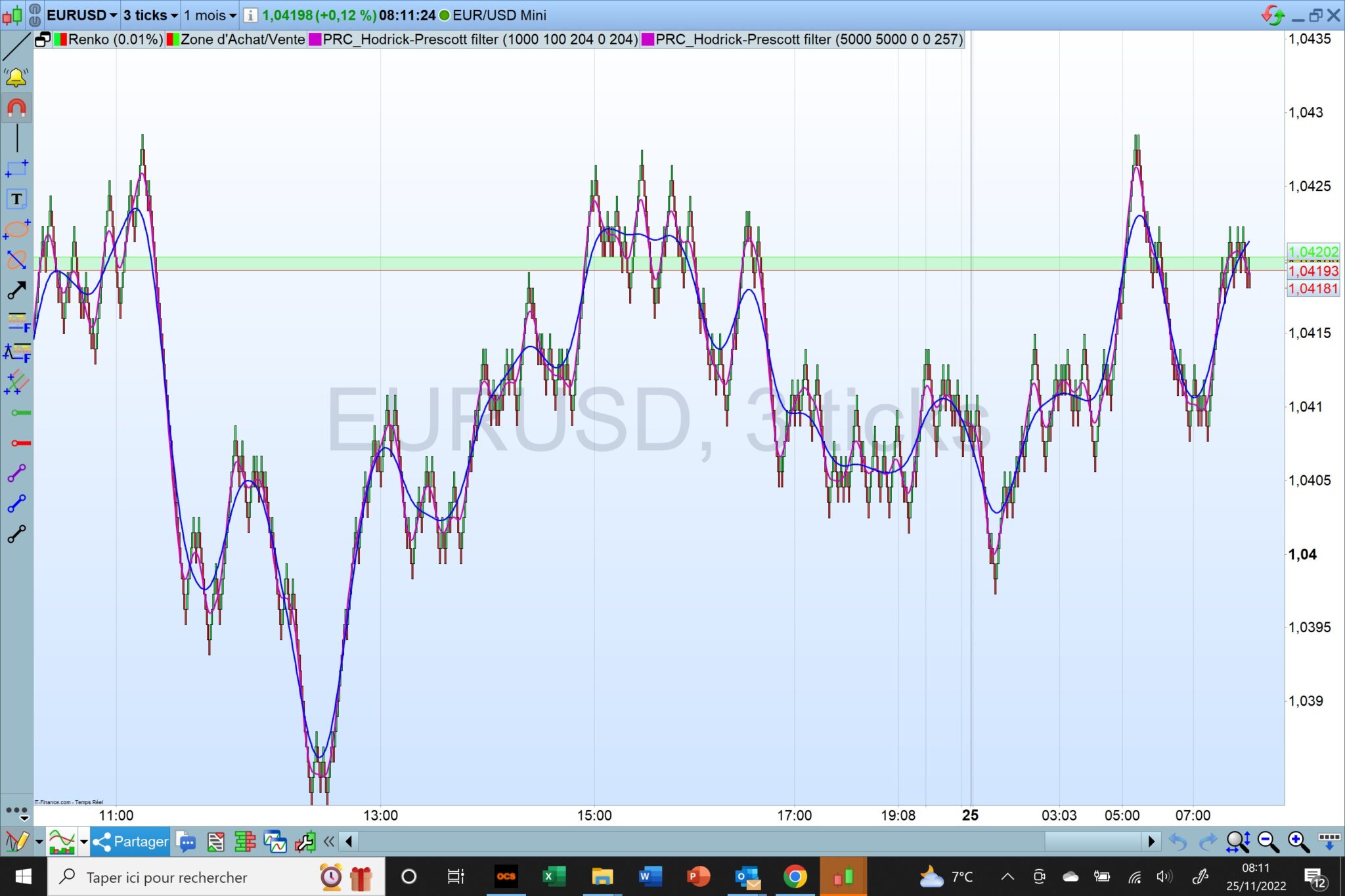Click the magenta Hodrick-Prescott (1000) color swatch
This screenshot has width=1345, height=896.
pos(315,39)
